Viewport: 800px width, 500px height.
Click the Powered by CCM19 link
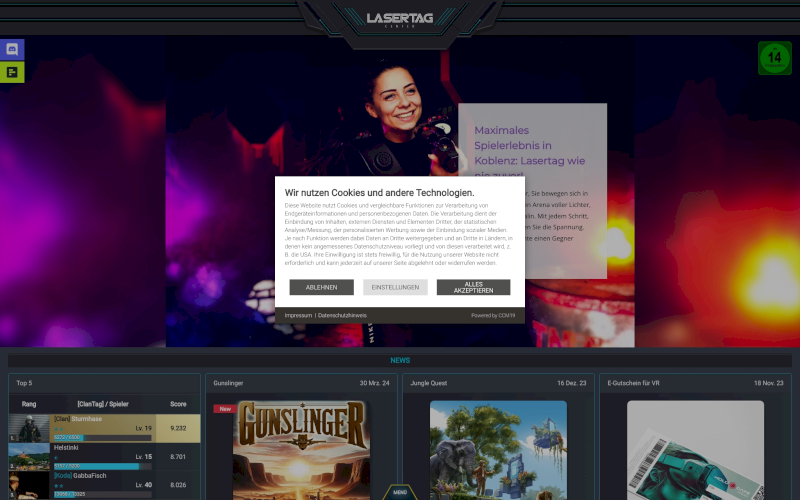coord(493,315)
